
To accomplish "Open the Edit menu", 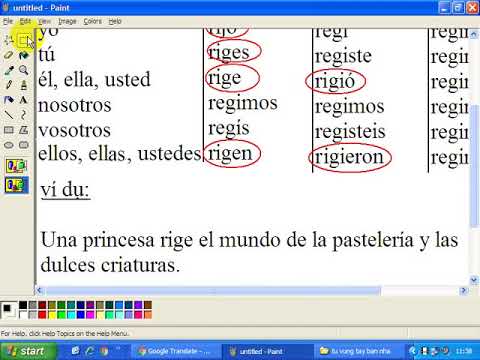I will point(25,21).
